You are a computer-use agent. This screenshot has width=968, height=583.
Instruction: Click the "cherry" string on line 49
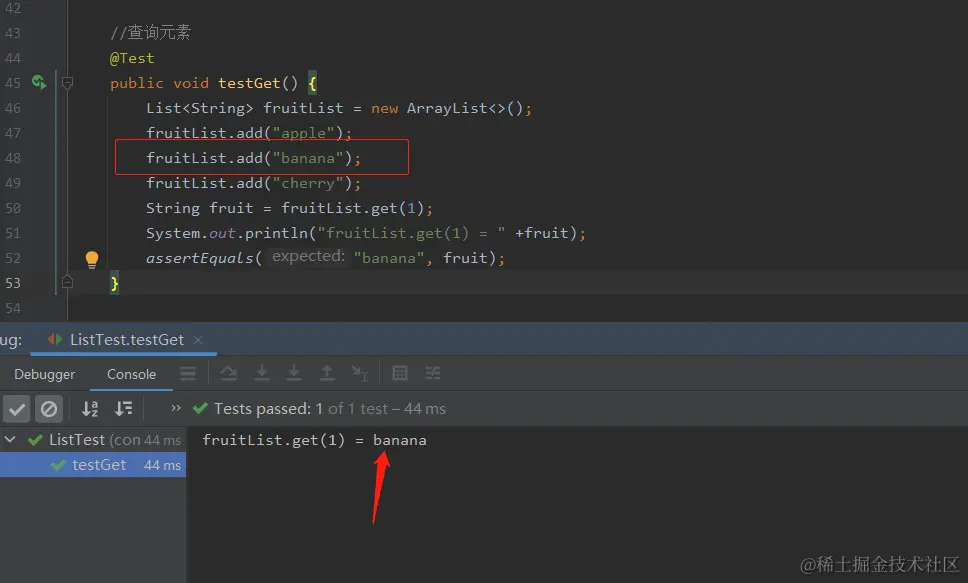pos(307,183)
